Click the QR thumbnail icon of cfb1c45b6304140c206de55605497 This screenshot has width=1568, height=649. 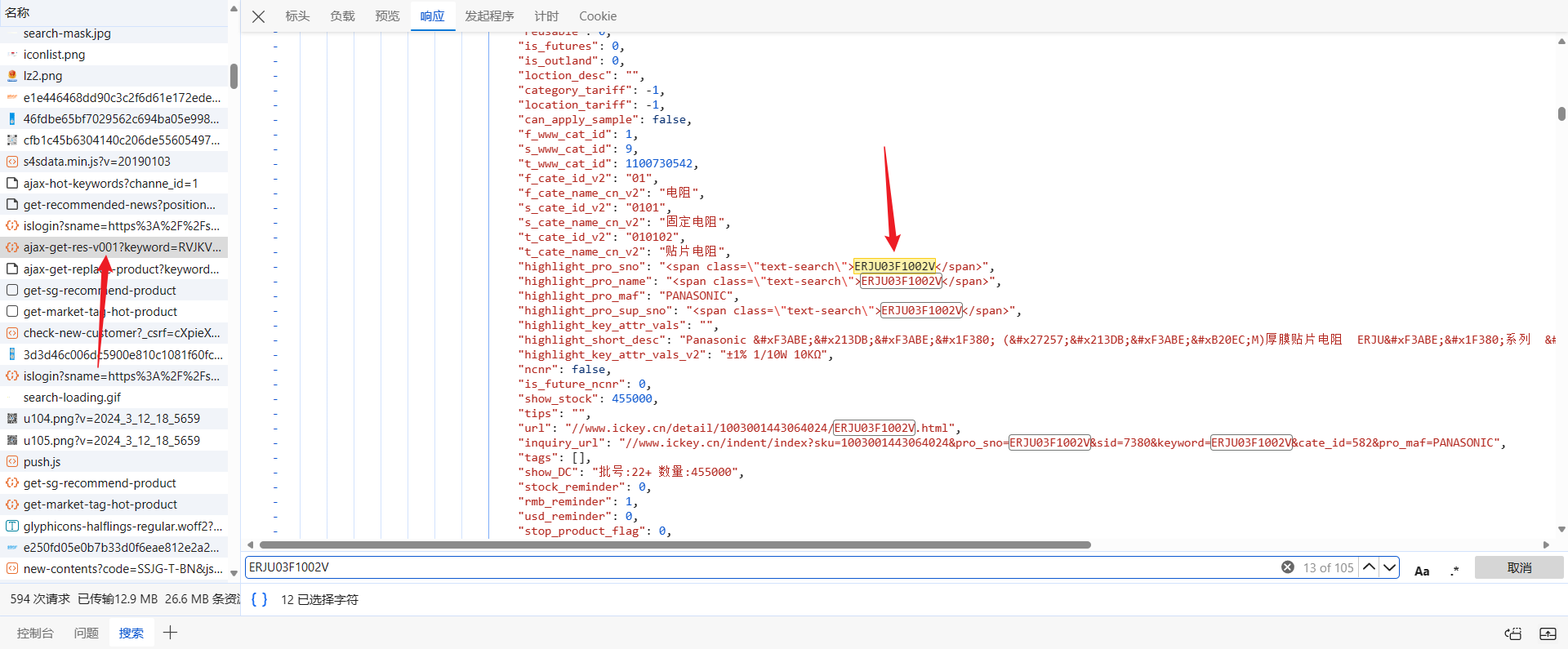click(12, 140)
